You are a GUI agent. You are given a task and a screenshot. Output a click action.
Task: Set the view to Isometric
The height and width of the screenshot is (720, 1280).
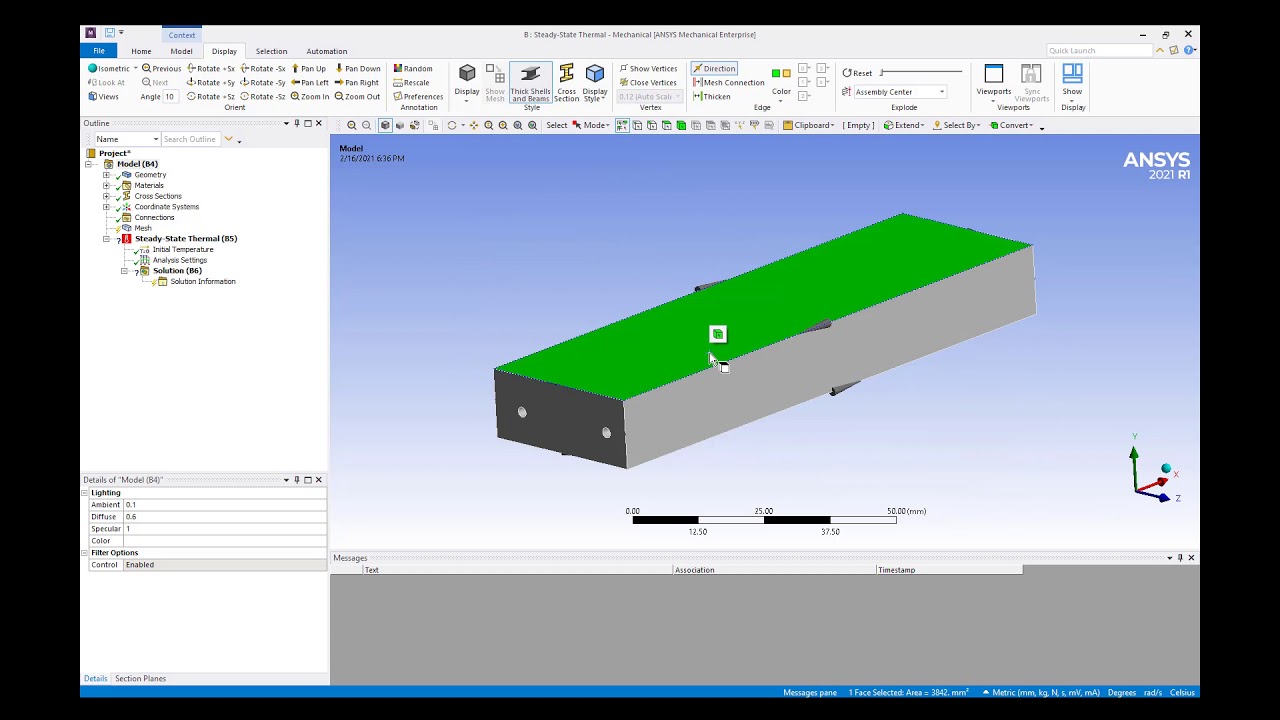tap(109, 69)
